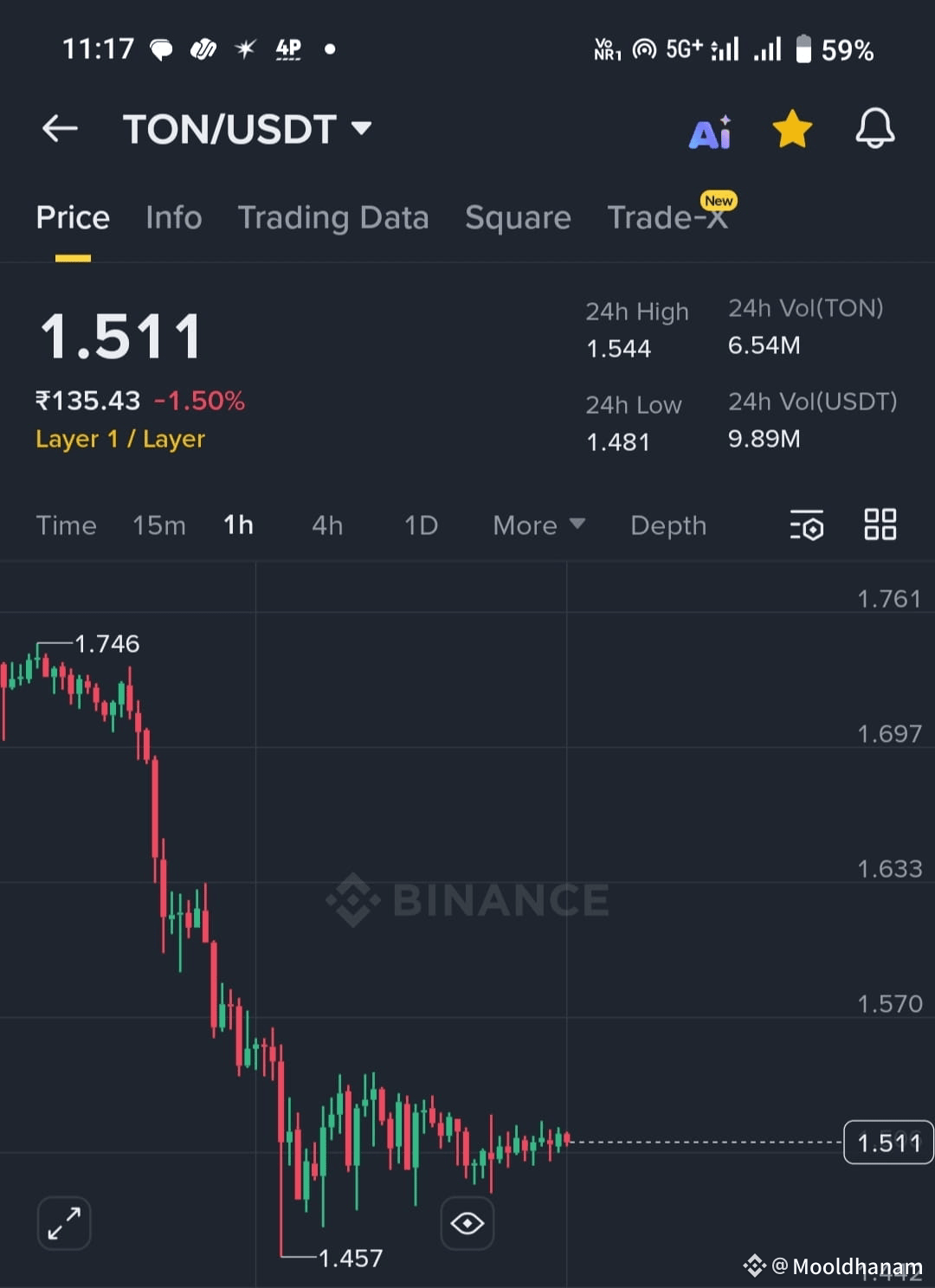Select the 4h timeframe
This screenshot has height=1288, width=935.
click(327, 525)
